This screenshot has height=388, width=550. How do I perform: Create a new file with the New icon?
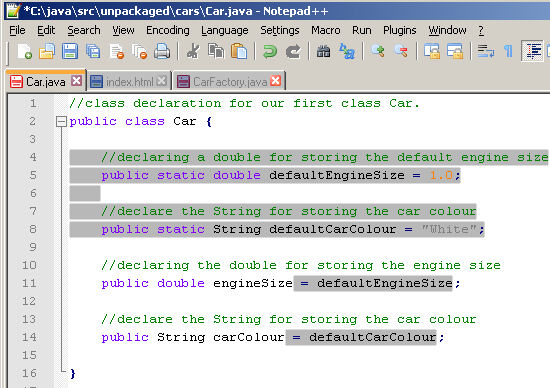[25, 52]
